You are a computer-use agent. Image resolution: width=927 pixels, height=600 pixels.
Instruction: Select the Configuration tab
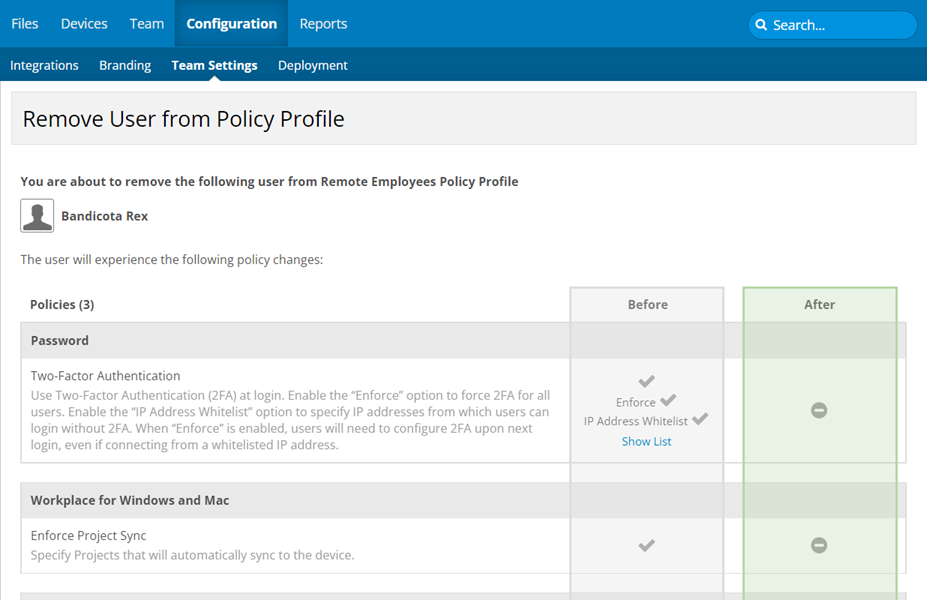pos(231,24)
